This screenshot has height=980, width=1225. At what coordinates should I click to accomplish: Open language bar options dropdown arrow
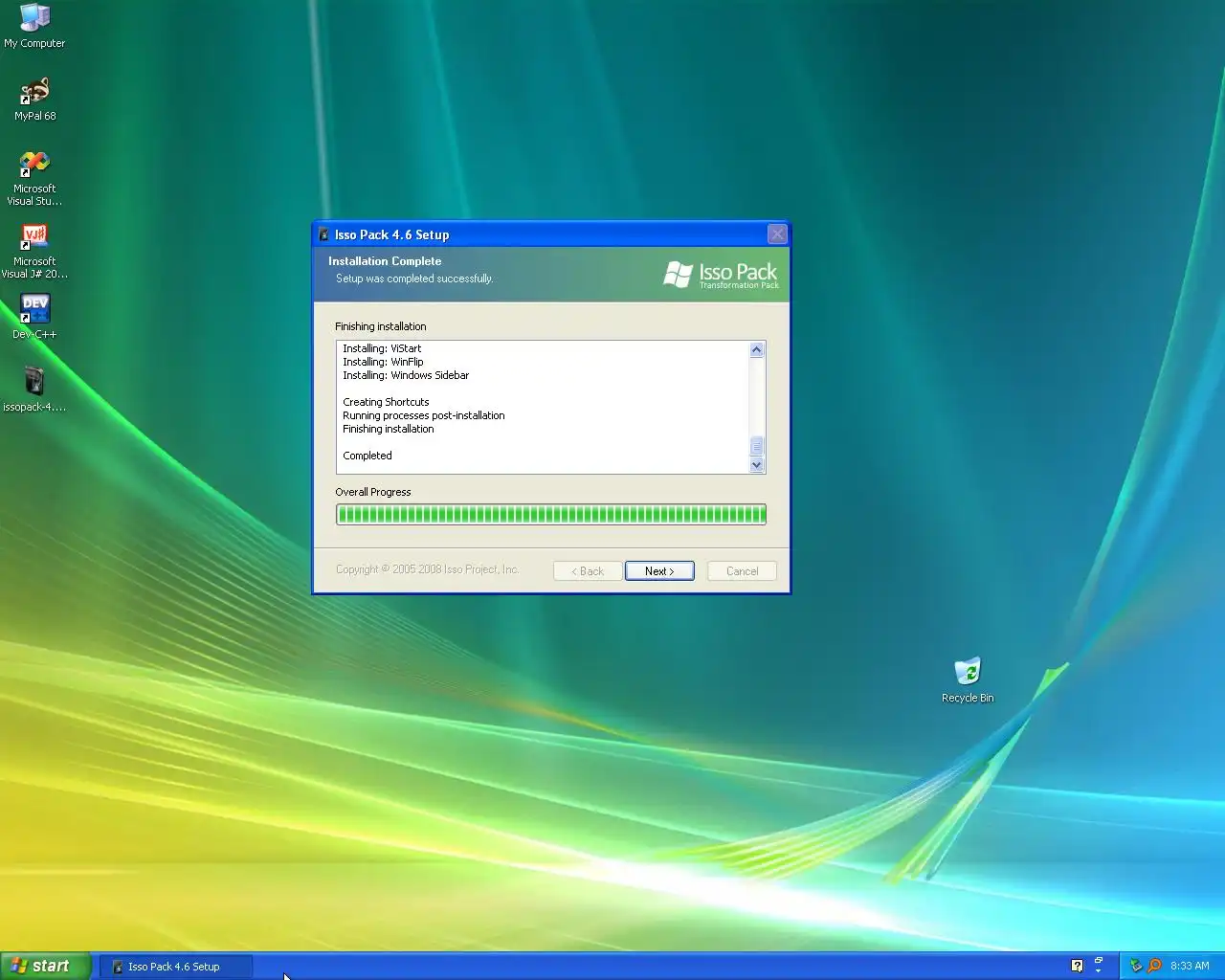pyautogui.click(x=1098, y=970)
